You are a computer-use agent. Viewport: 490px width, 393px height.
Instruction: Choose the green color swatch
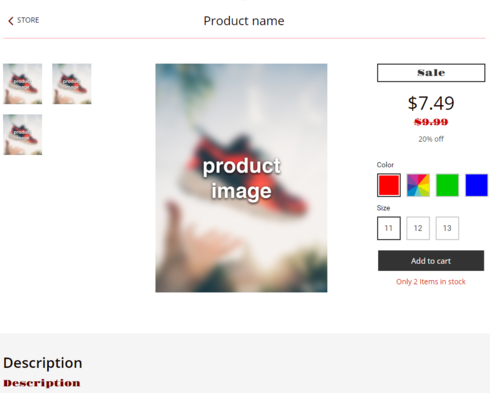[447, 185]
